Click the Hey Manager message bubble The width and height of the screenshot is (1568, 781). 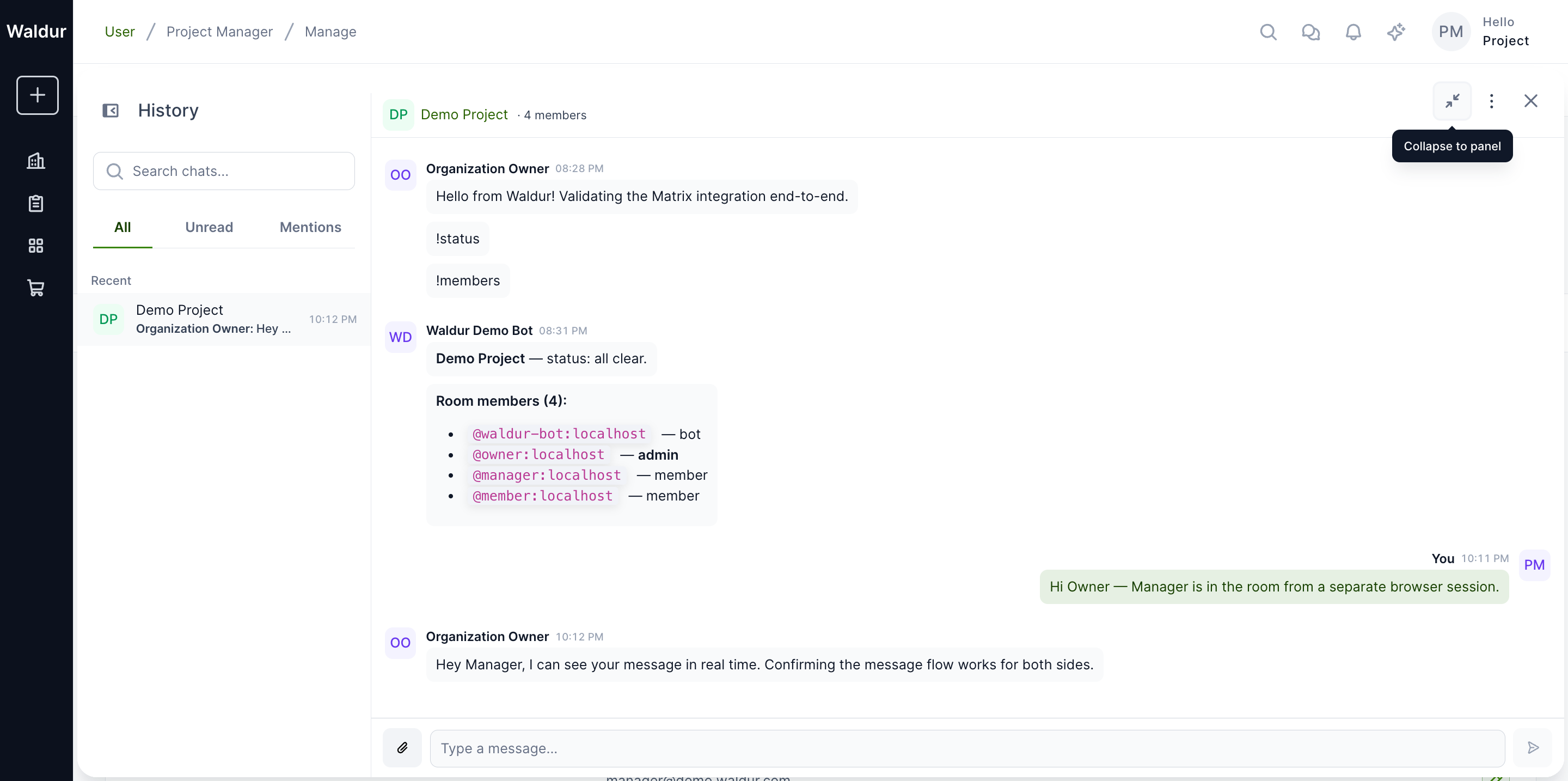coord(764,665)
